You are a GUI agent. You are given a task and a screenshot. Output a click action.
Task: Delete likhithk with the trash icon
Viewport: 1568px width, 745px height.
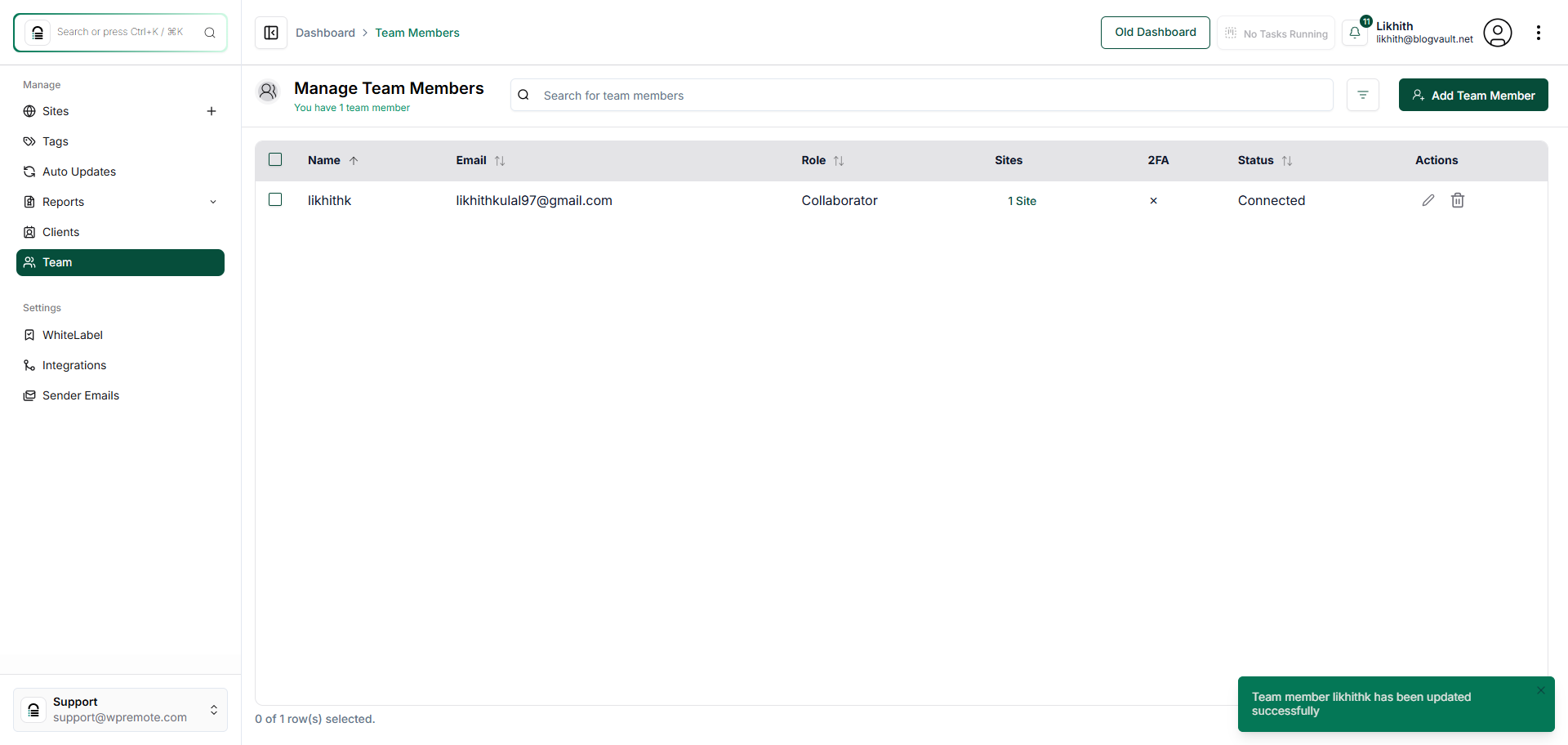[x=1458, y=200]
